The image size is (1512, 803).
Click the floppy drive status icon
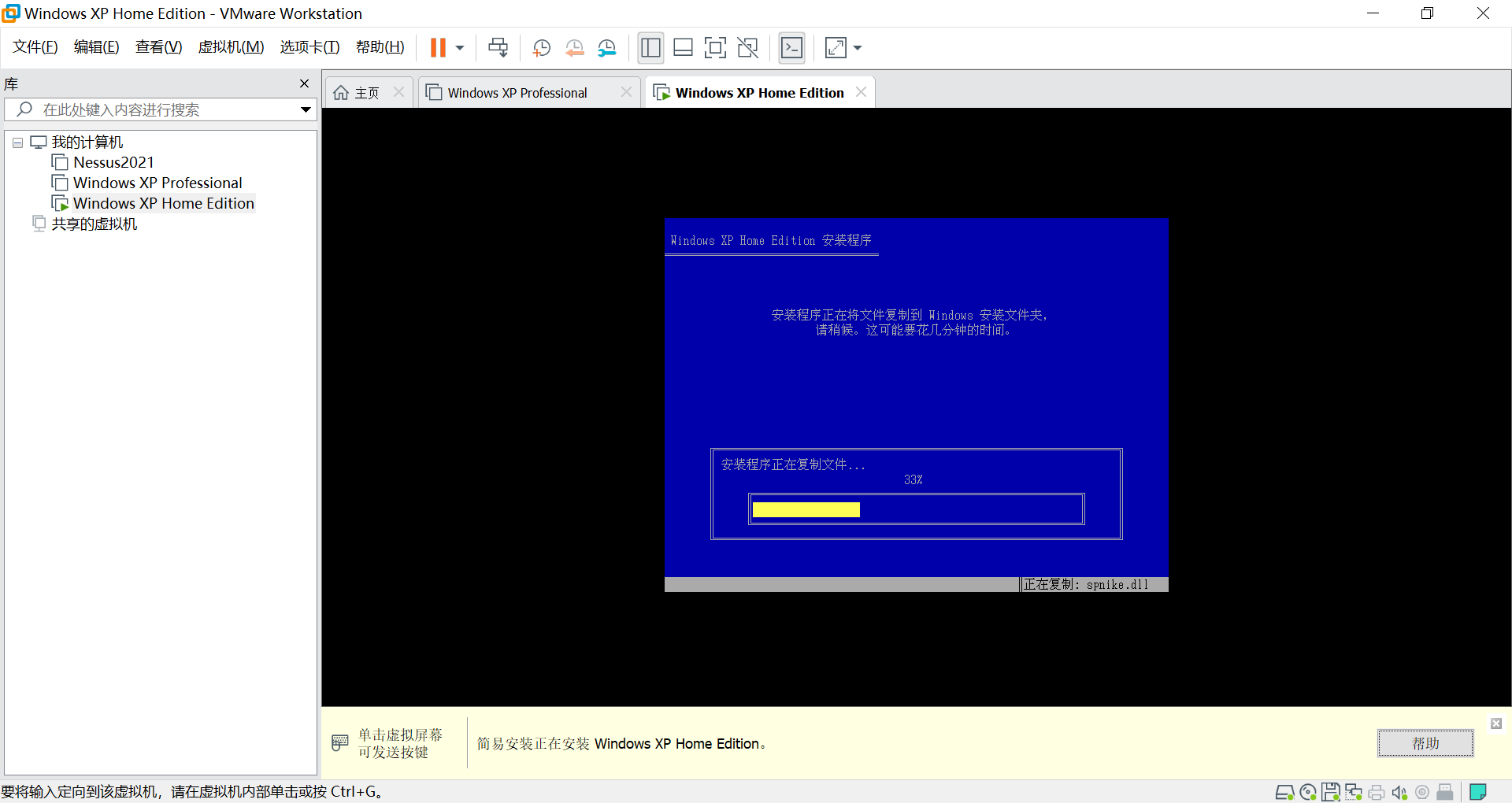[1331, 792]
